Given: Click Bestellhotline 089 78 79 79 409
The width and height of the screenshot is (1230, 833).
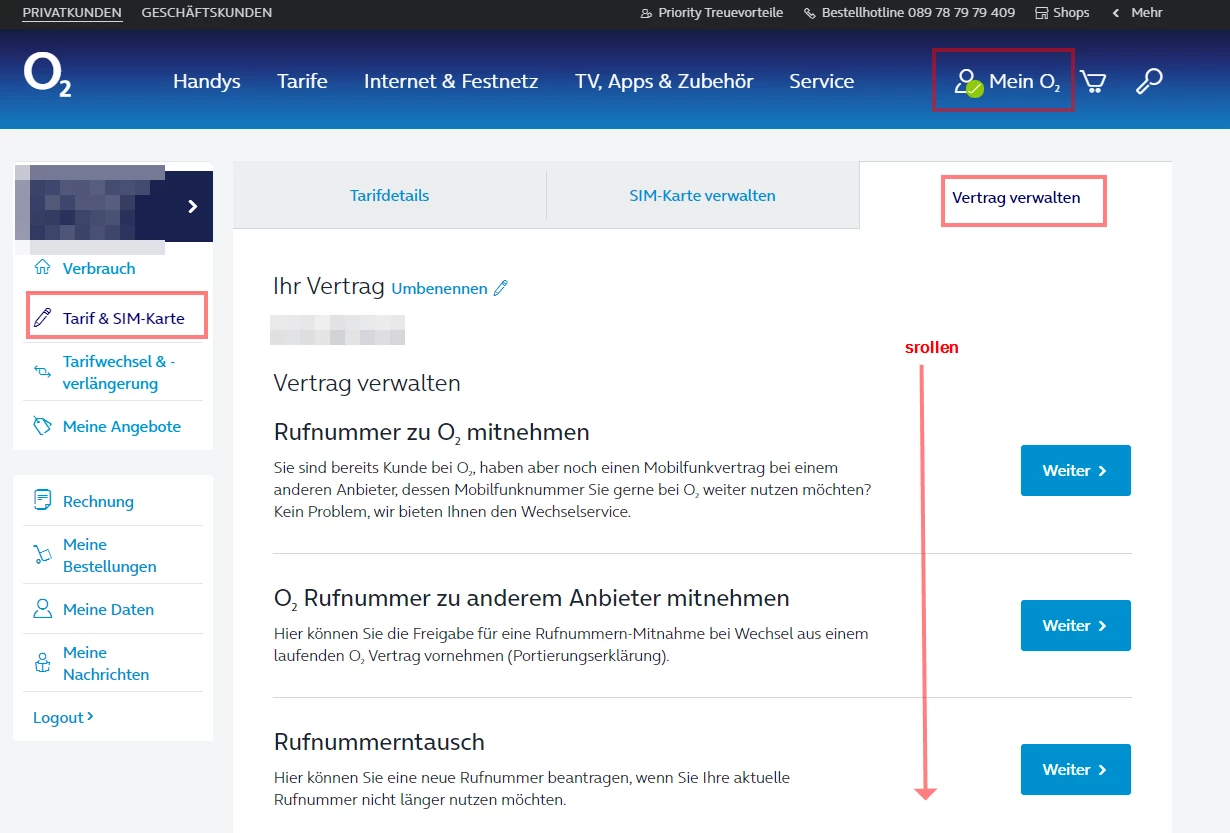Looking at the screenshot, I should (x=918, y=13).
